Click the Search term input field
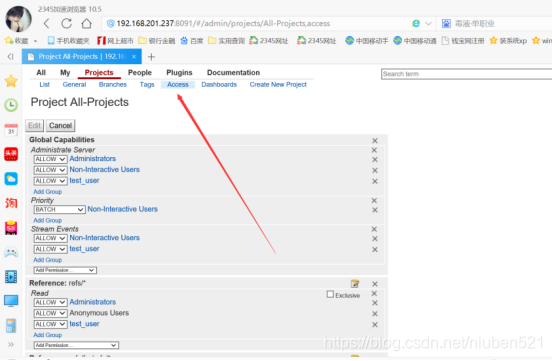 tap(466, 74)
